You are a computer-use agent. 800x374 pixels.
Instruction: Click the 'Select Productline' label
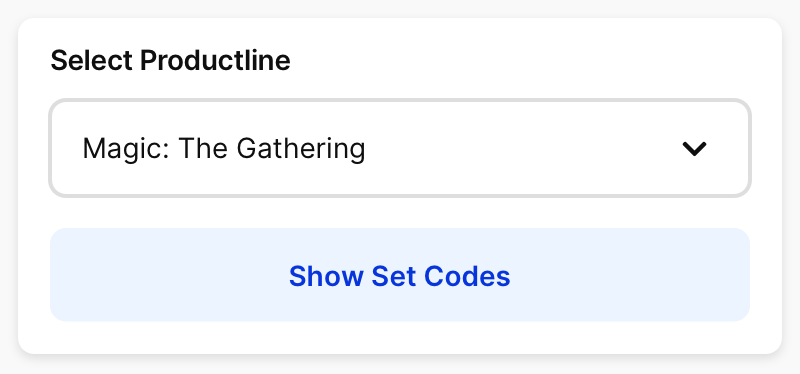coord(170,60)
